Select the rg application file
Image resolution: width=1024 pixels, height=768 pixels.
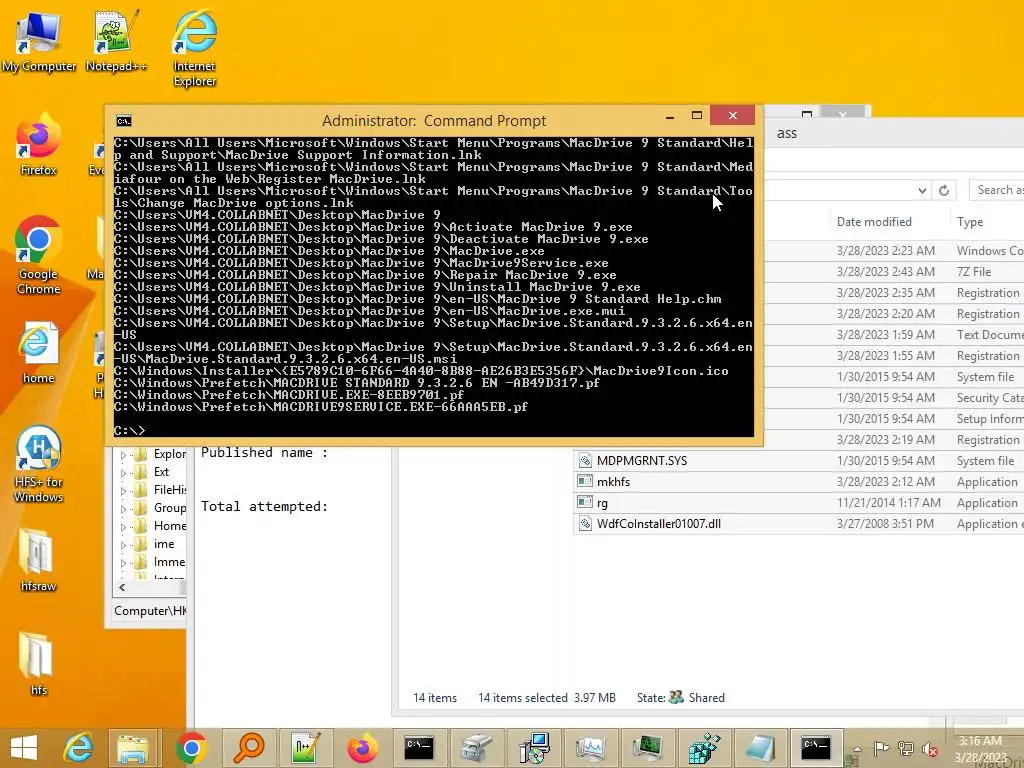(x=602, y=503)
